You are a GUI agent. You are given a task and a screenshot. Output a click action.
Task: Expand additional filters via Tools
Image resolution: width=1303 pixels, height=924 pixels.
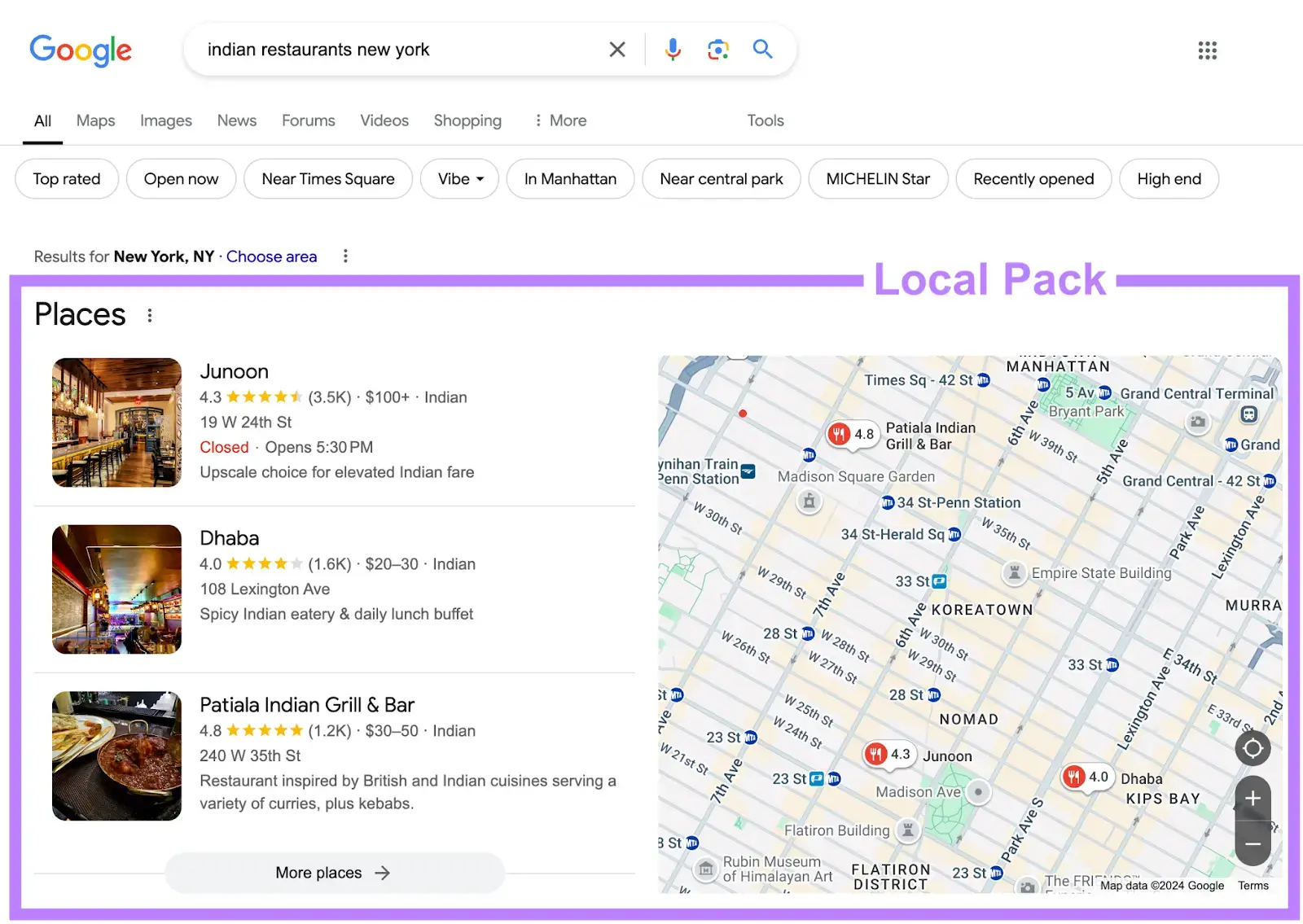point(765,120)
